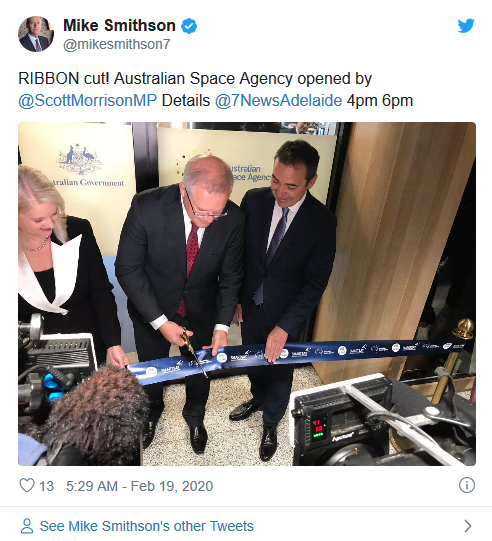
Task: View the ribbon cutting photo
Action: (247, 294)
